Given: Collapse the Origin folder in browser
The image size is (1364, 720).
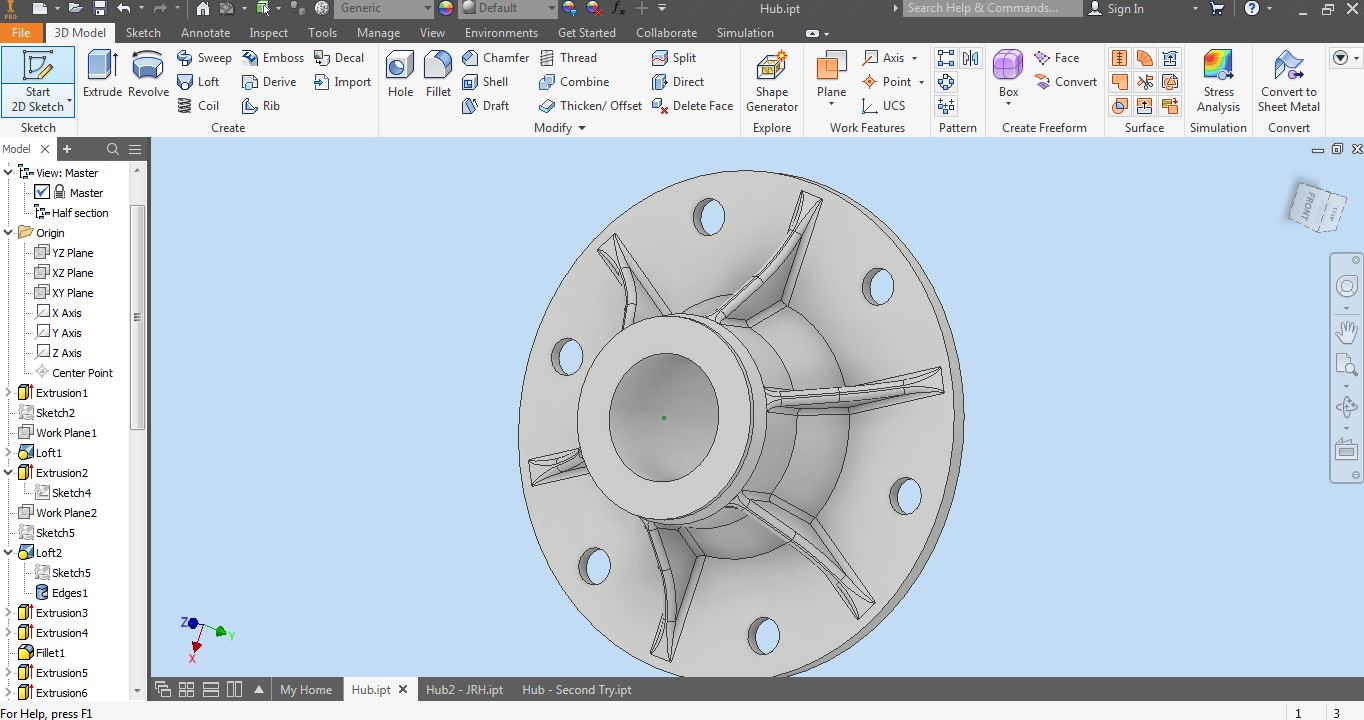Looking at the screenshot, I should click(8, 233).
